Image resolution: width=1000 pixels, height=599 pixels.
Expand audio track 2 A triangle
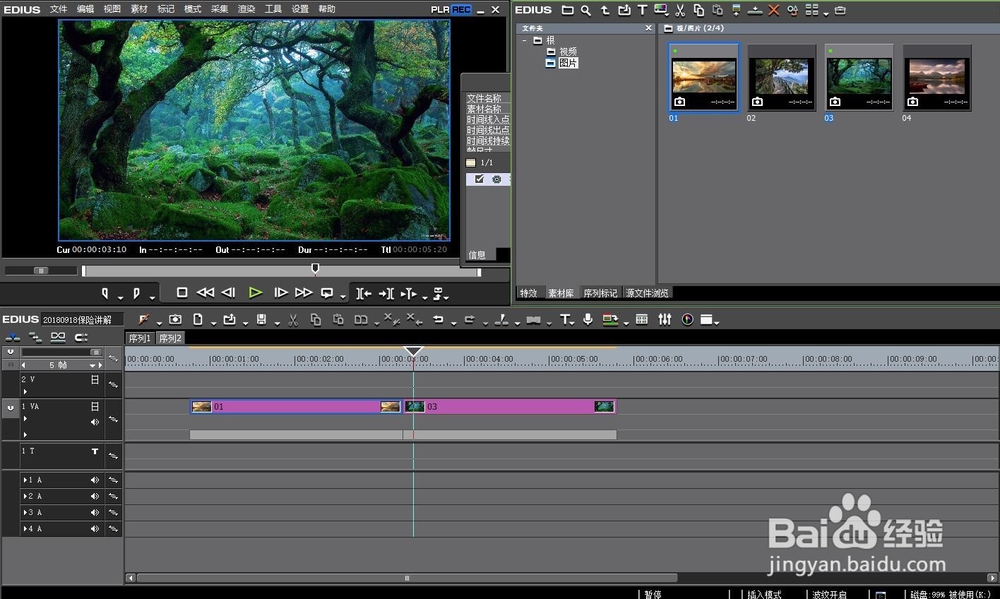tap(25, 496)
